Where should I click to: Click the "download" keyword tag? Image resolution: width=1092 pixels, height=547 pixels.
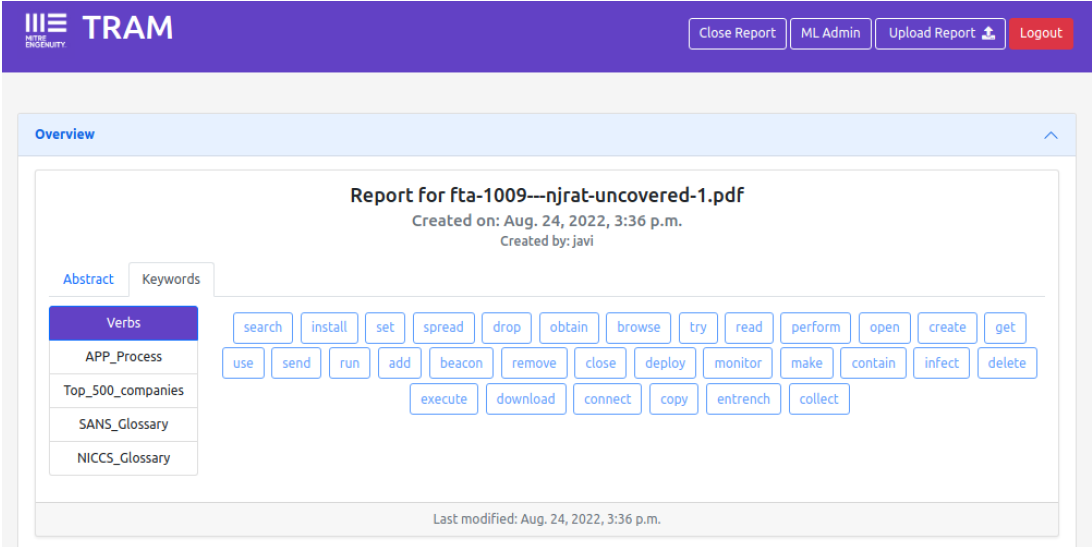tap(526, 399)
